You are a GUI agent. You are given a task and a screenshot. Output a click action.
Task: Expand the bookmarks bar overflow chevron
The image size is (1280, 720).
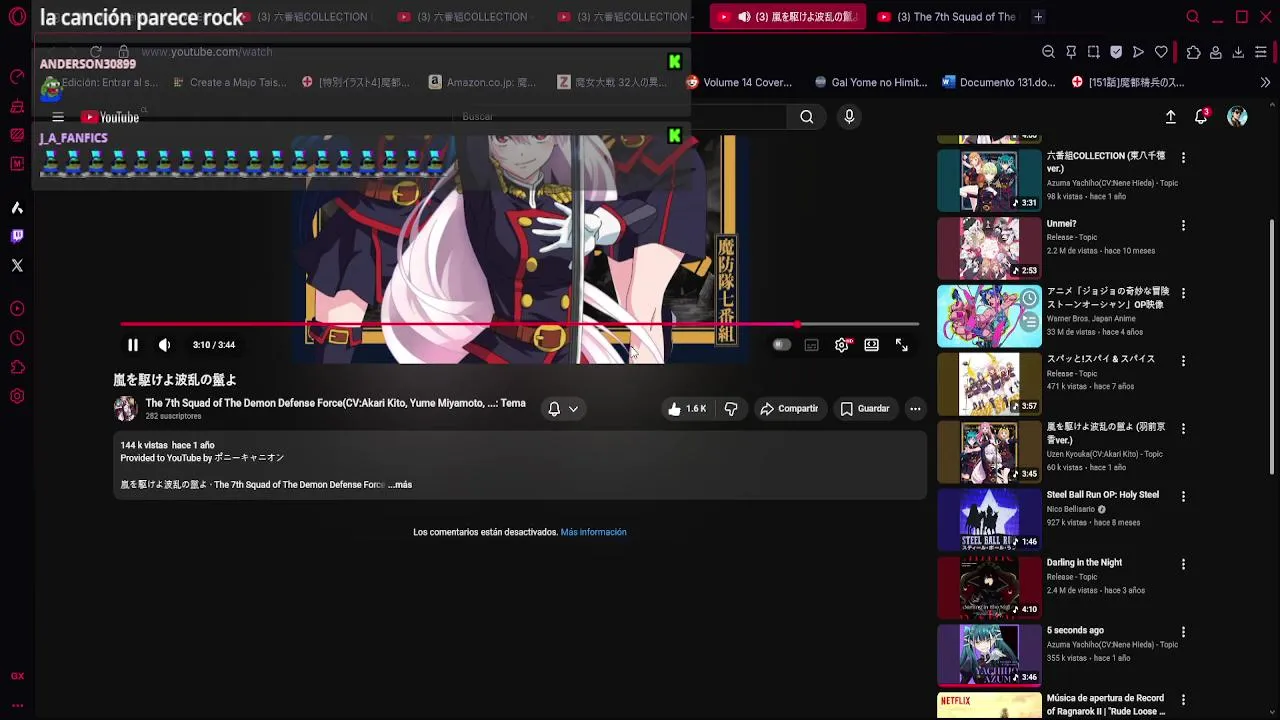(1265, 83)
